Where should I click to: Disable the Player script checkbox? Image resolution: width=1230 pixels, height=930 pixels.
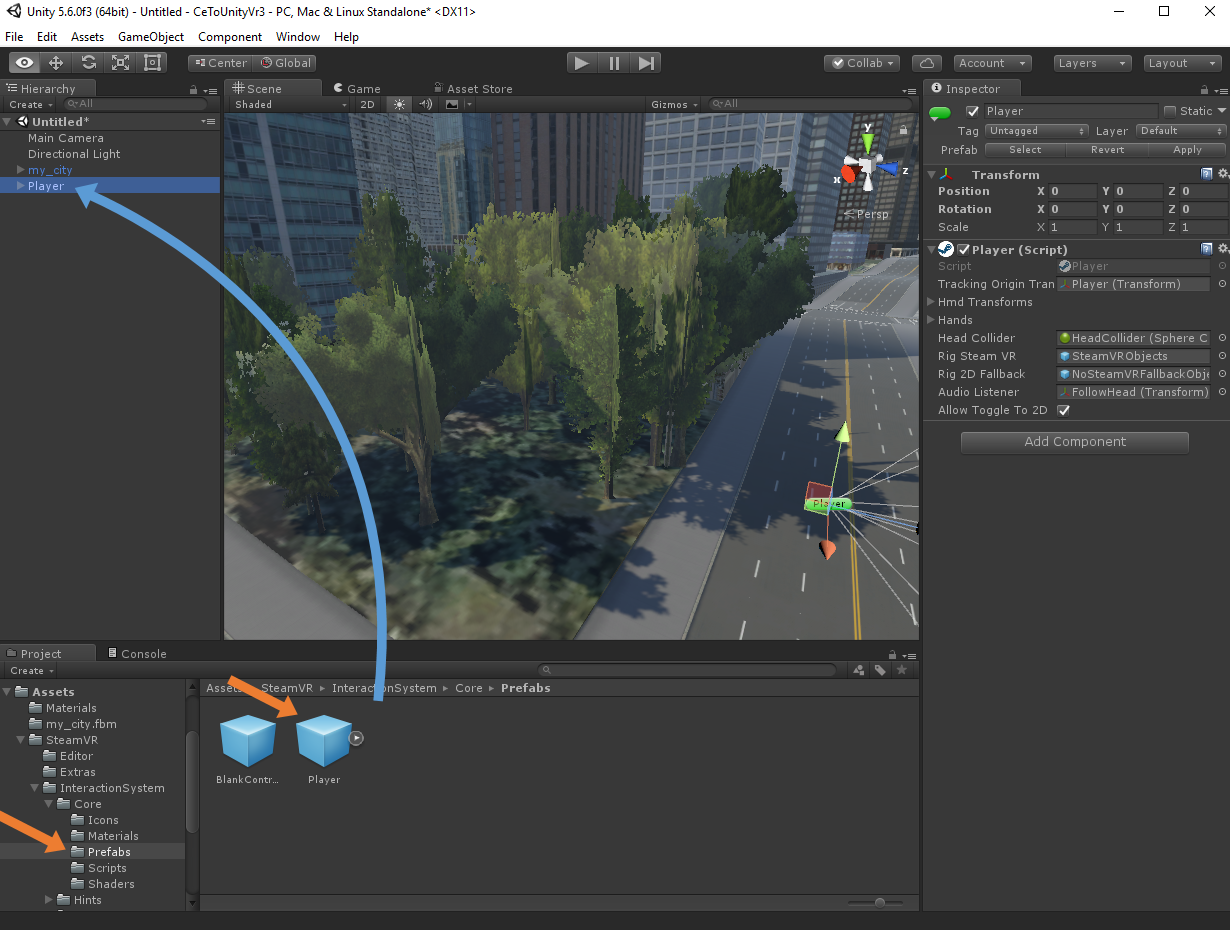(964, 249)
